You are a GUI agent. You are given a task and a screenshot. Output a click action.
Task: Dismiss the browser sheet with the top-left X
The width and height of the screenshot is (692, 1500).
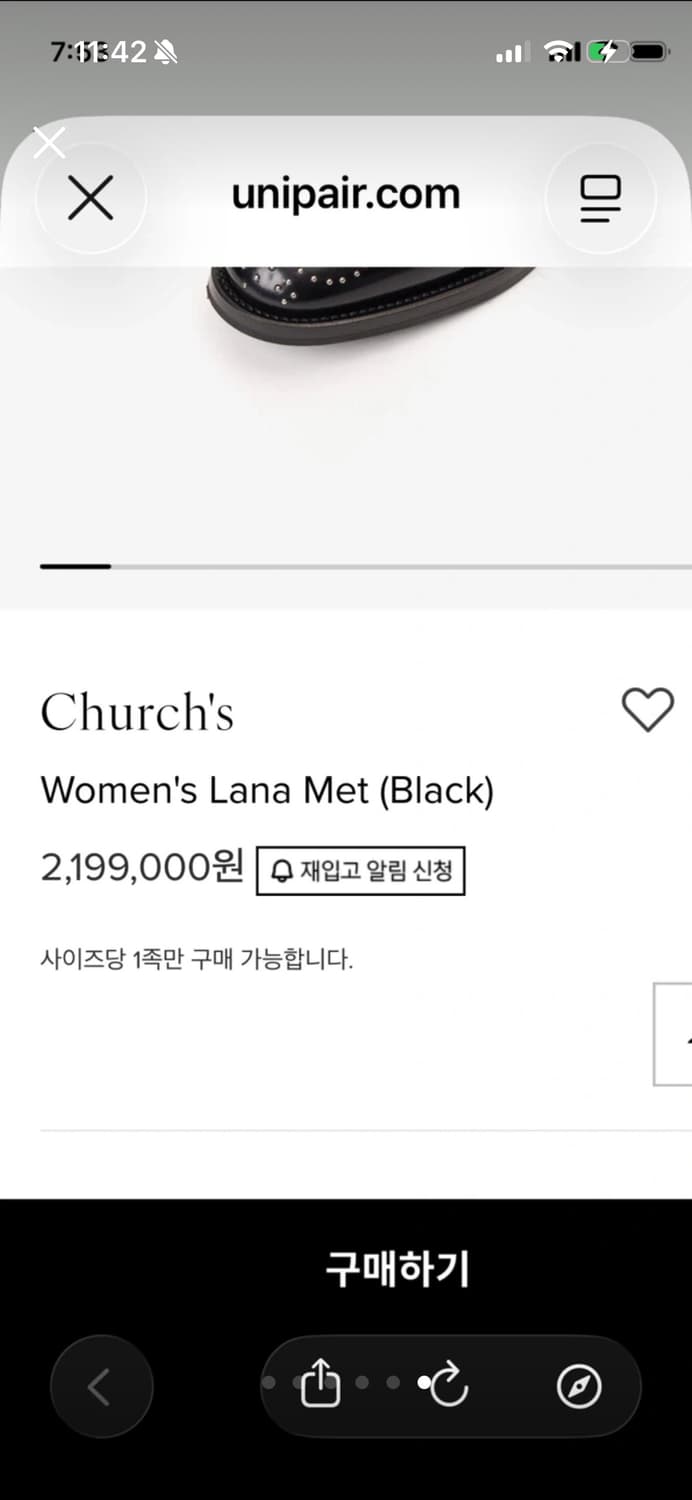click(x=49, y=142)
